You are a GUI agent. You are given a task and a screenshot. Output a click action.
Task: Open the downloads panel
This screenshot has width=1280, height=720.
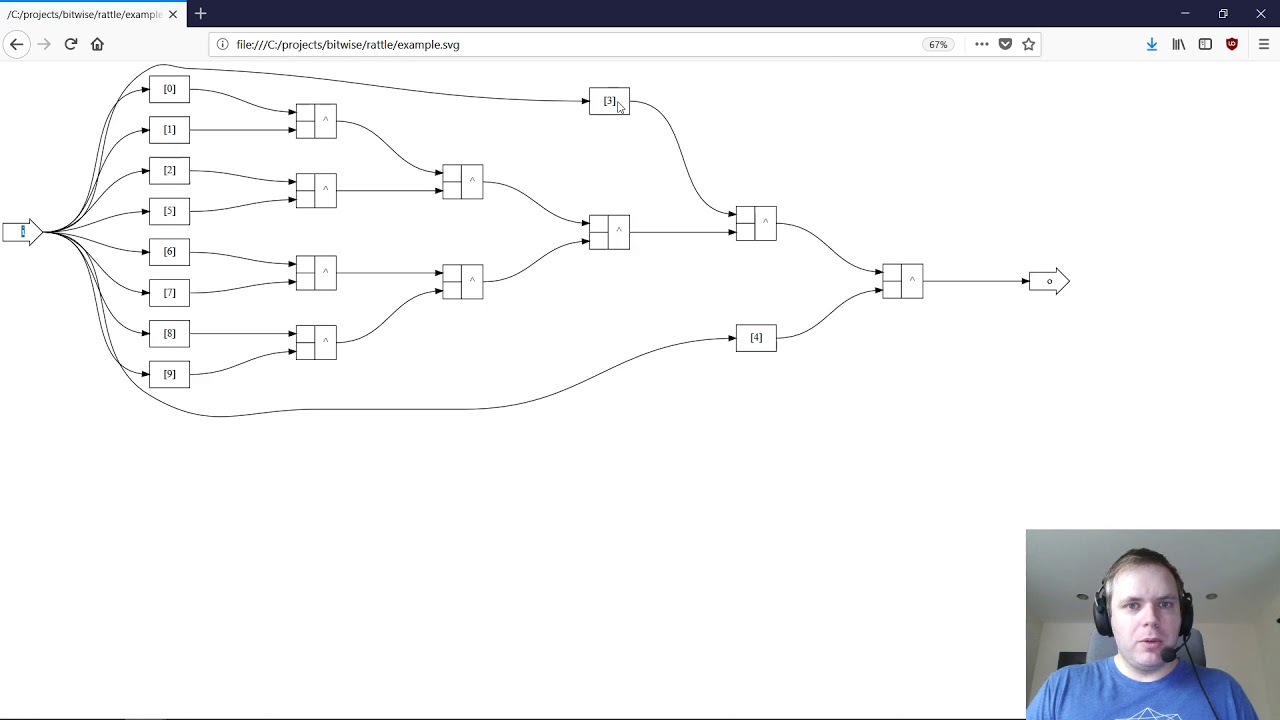pyautogui.click(x=1152, y=44)
